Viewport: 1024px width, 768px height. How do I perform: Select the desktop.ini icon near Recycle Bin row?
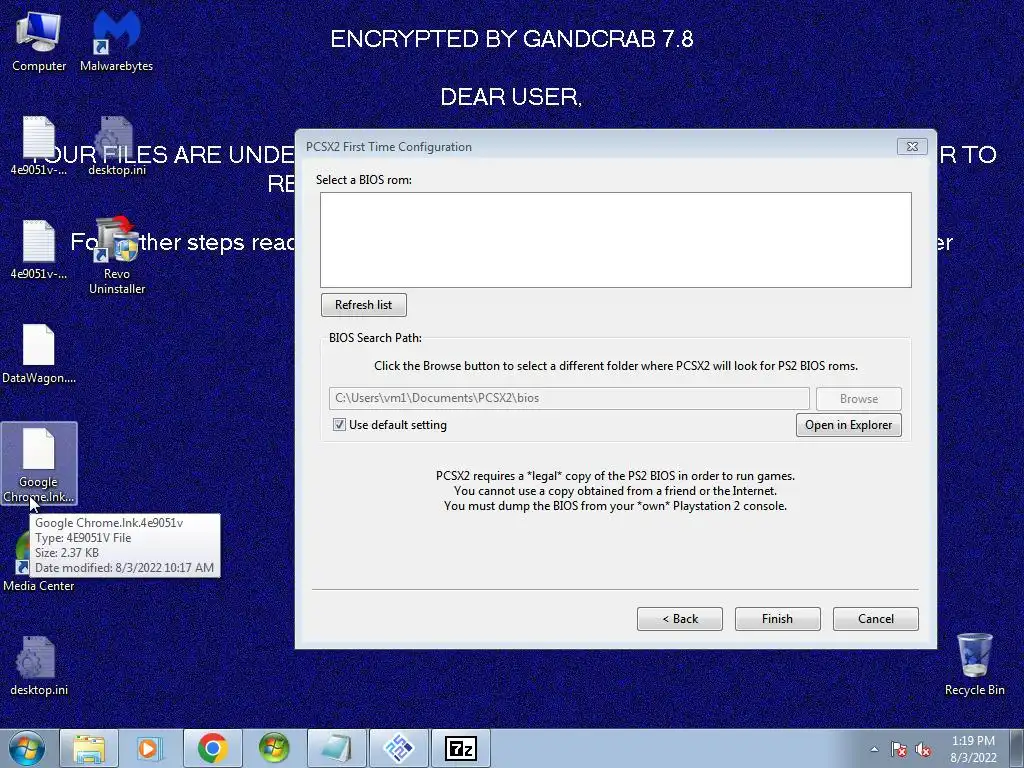click(x=39, y=666)
